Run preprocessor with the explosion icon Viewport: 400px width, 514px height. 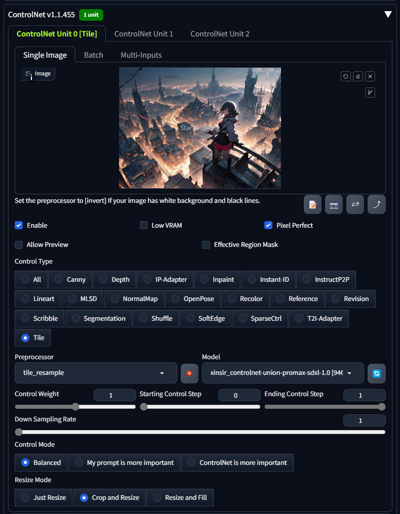[189, 373]
